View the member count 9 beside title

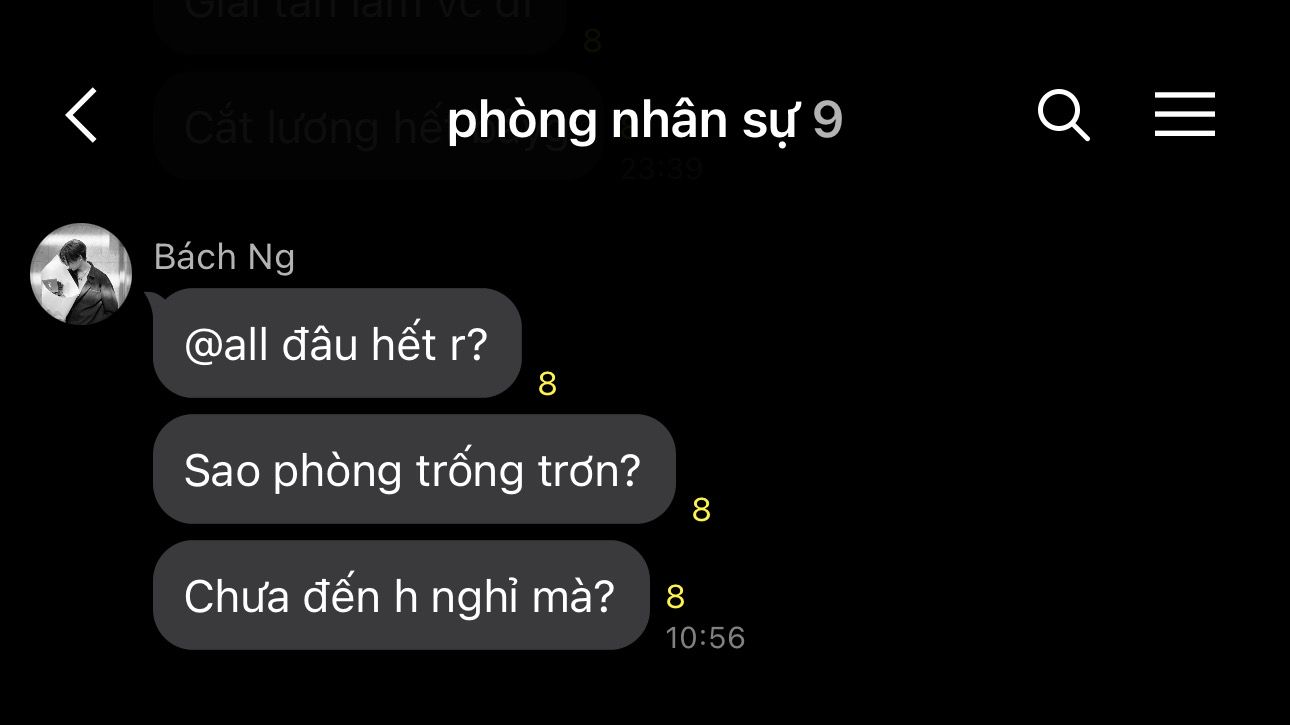point(827,120)
